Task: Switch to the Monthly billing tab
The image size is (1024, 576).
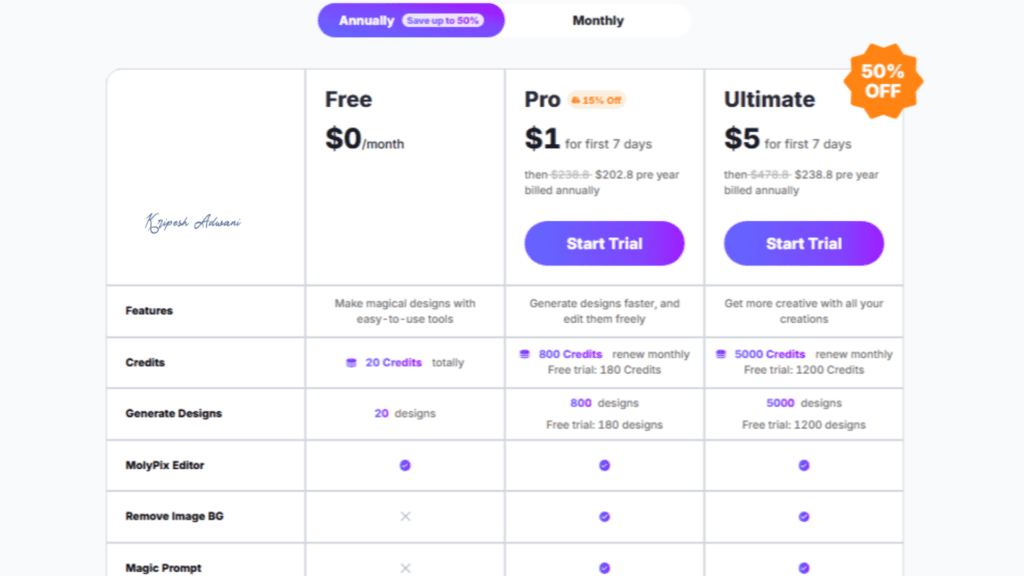Action: click(x=597, y=20)
